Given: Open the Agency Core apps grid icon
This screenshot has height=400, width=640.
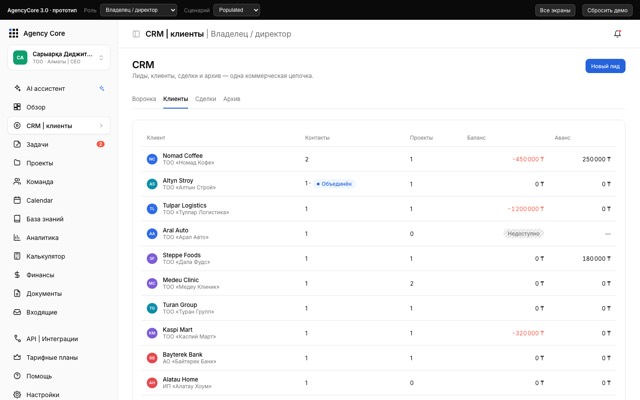Looking at the screenshot, I should point(13,33).
